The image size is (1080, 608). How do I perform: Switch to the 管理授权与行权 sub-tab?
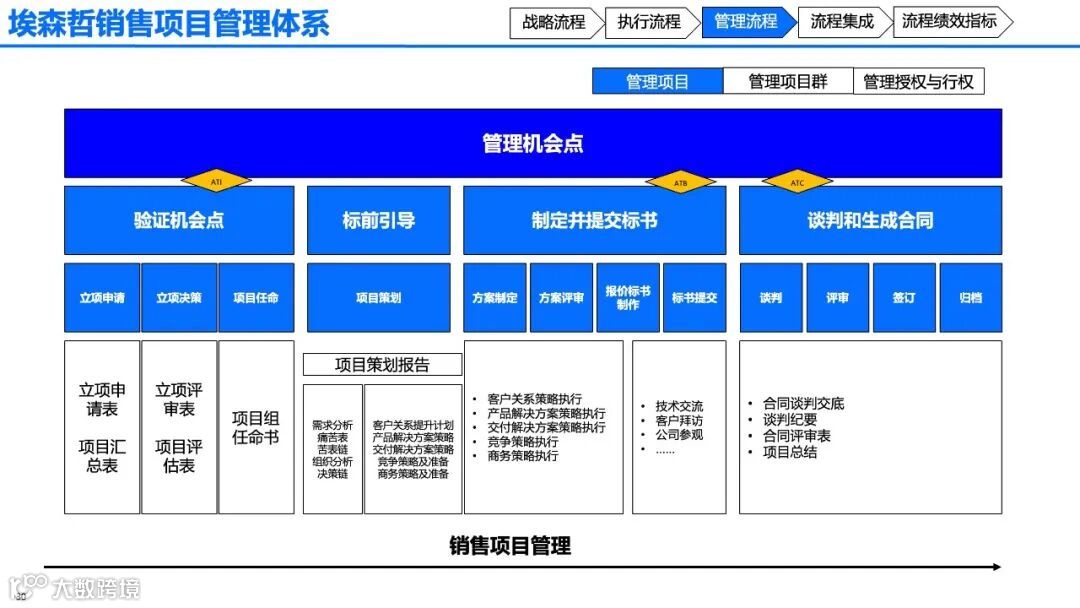pos(919,81)
